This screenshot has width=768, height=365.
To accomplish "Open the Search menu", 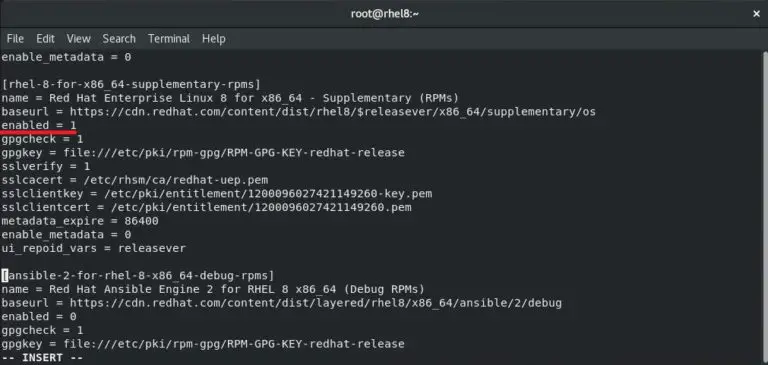I will coord(119,39).
